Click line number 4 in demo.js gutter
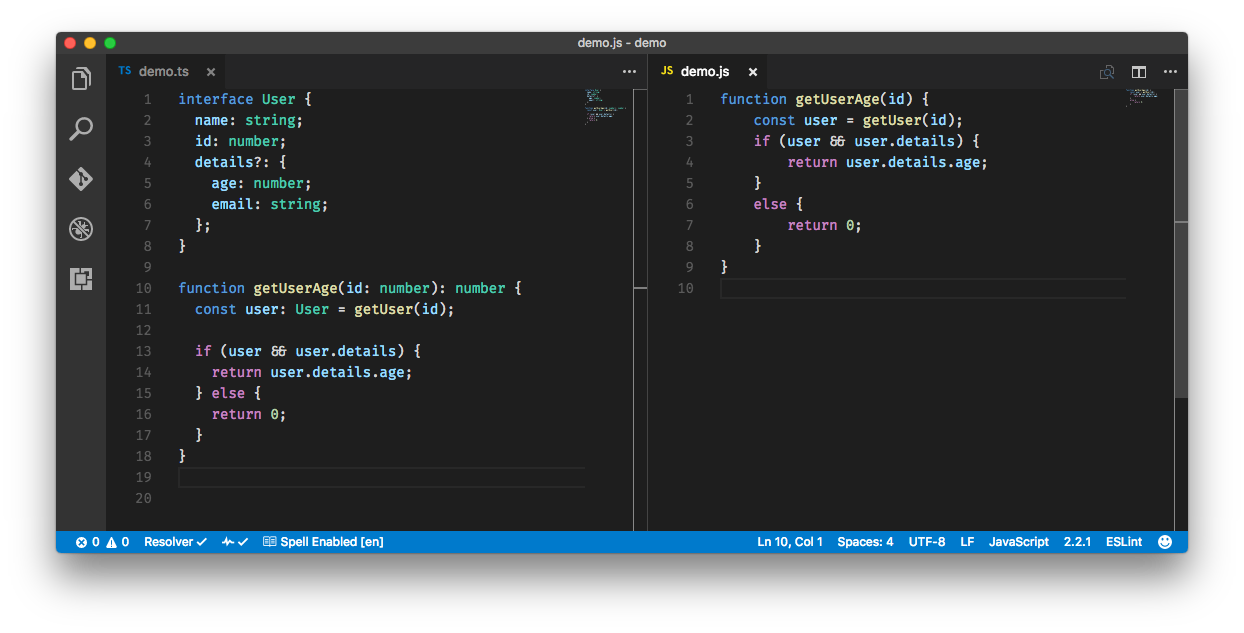1244x633 pixels. 689,162
